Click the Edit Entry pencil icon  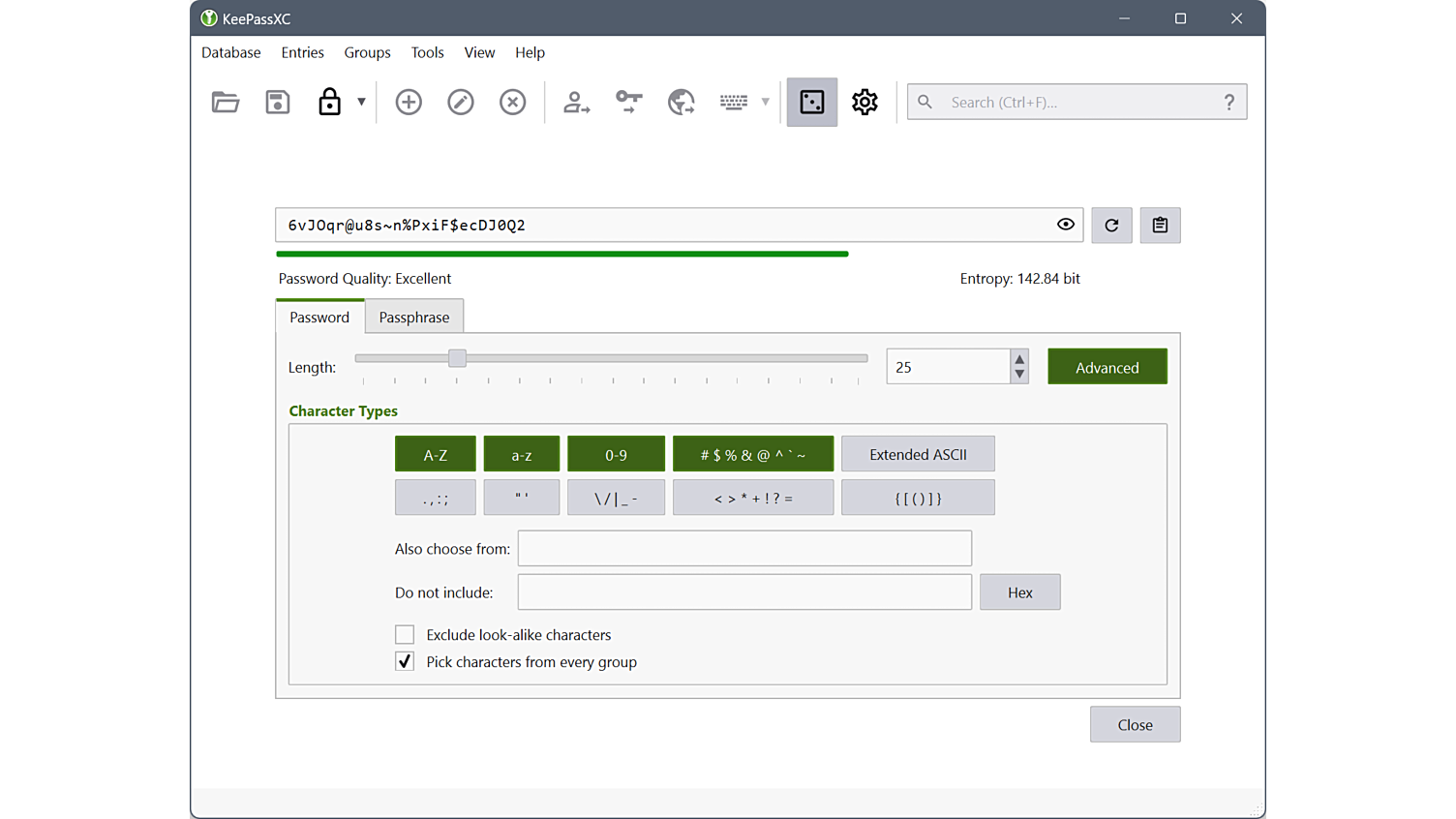click(x=461, y=102)
